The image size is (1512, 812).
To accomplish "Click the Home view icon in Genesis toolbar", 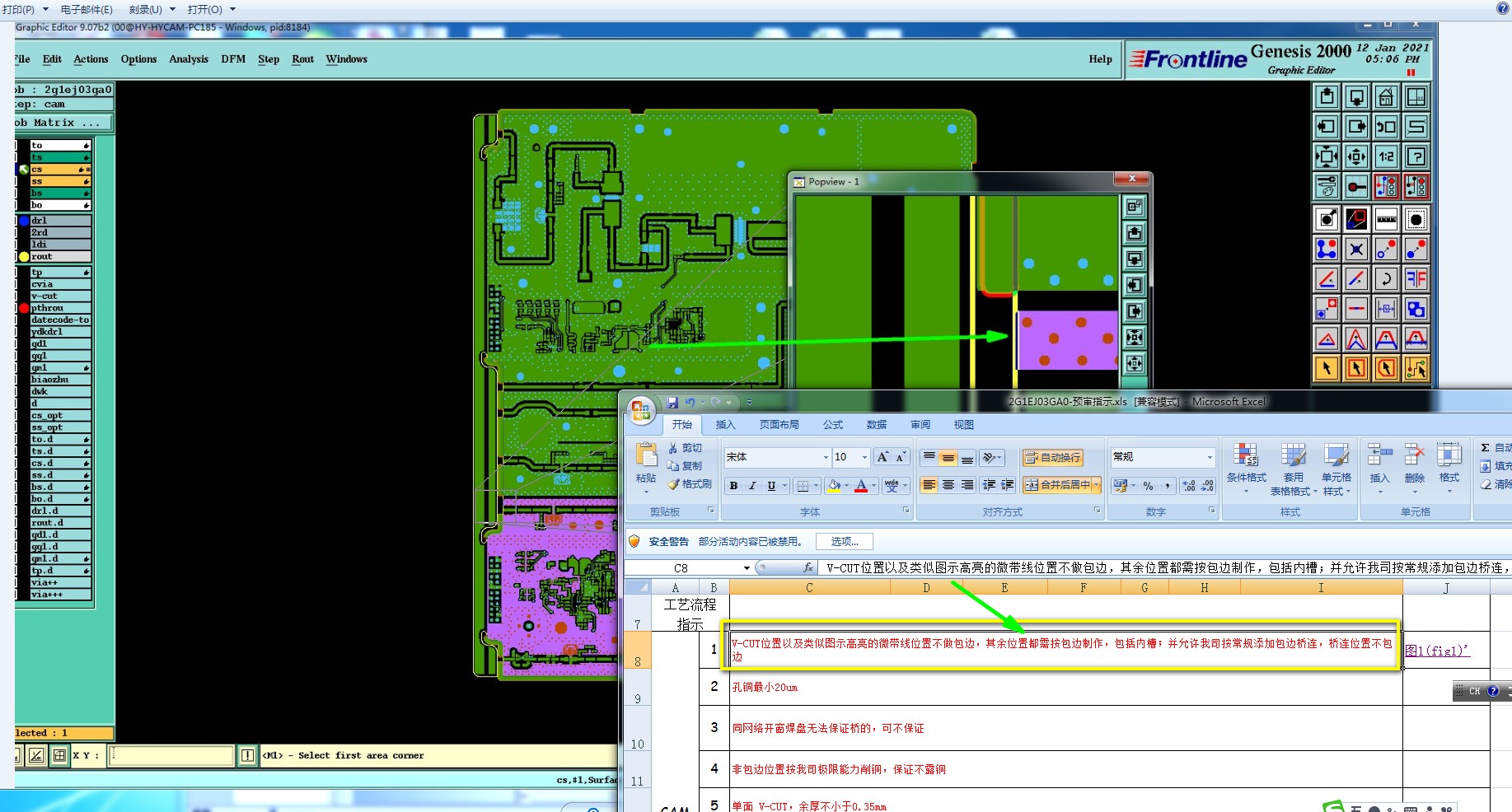I will (x=1386, y=97).
